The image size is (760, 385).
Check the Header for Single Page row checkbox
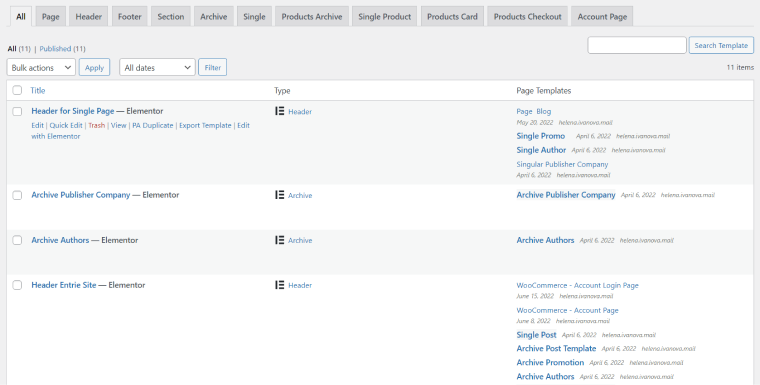click(17, 112)
